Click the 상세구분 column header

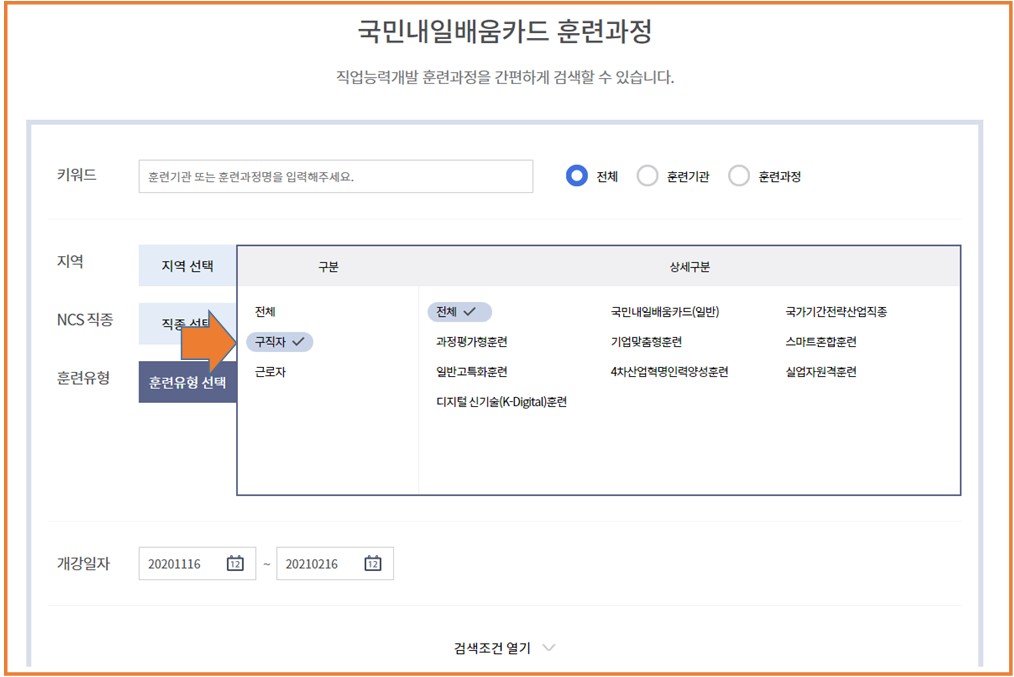689,266
